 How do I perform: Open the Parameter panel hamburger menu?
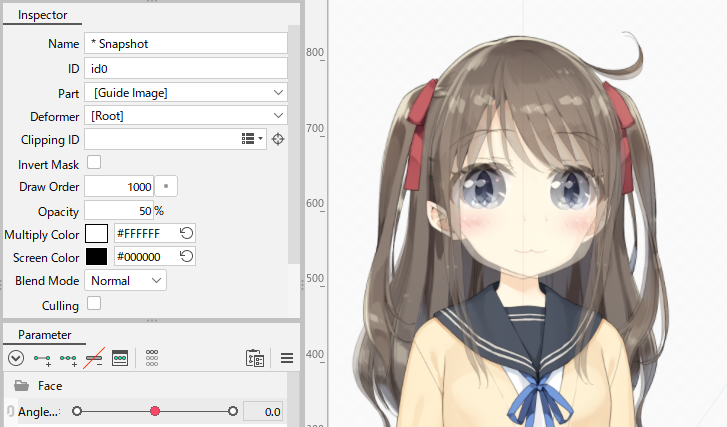pyautogui.click(x=287, y=358)
